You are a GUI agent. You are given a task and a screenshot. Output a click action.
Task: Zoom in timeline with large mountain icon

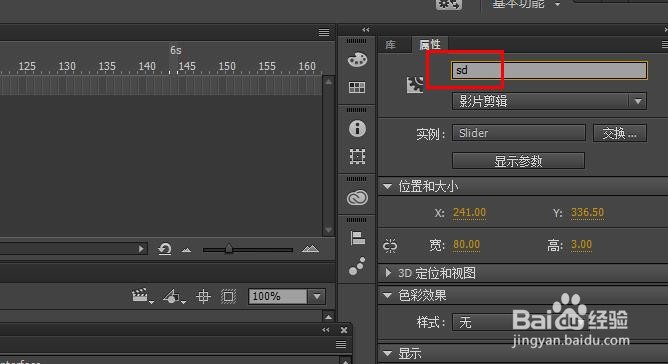(x=310, y=249)
